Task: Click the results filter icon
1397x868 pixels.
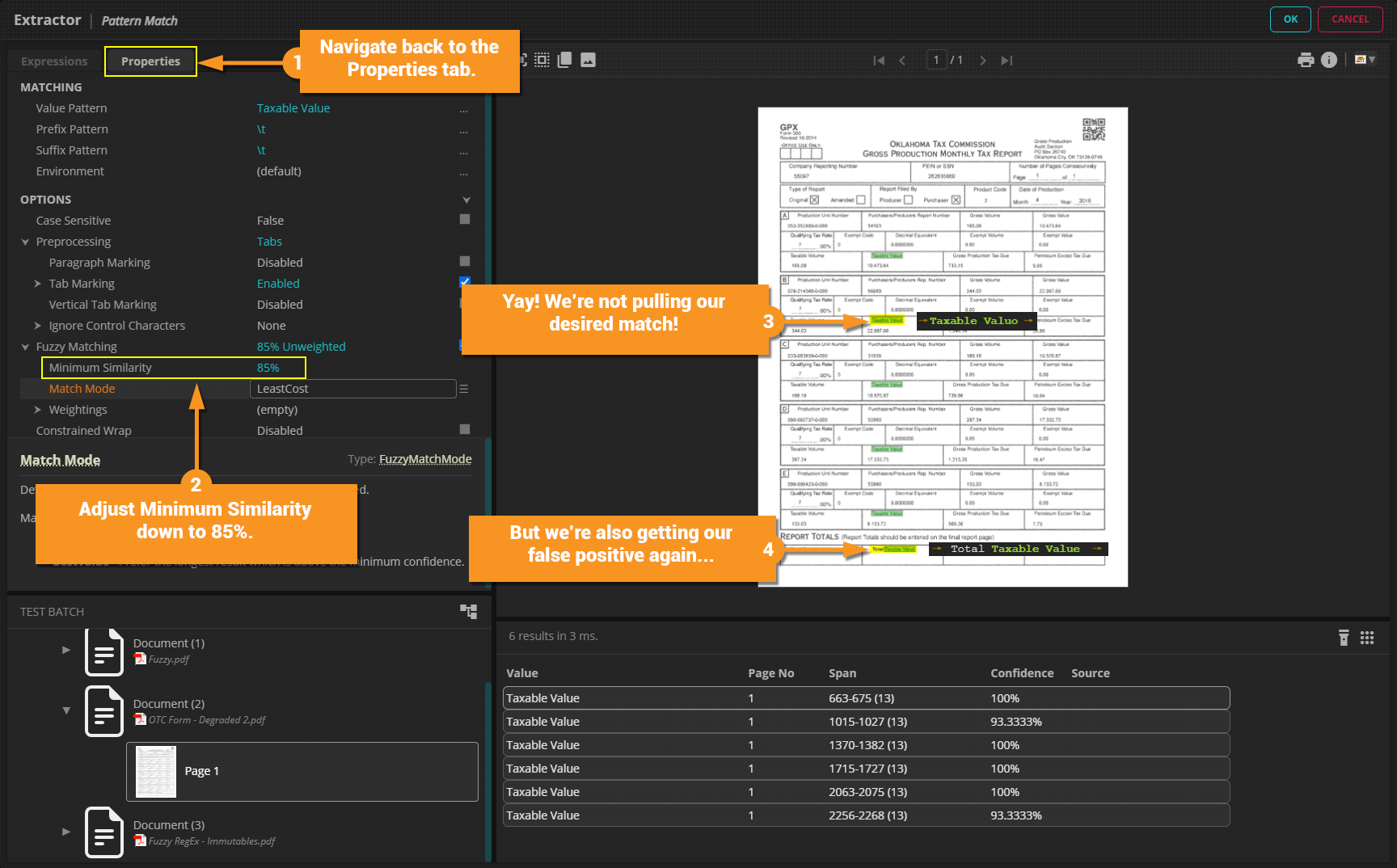Action: (1344, 638)
